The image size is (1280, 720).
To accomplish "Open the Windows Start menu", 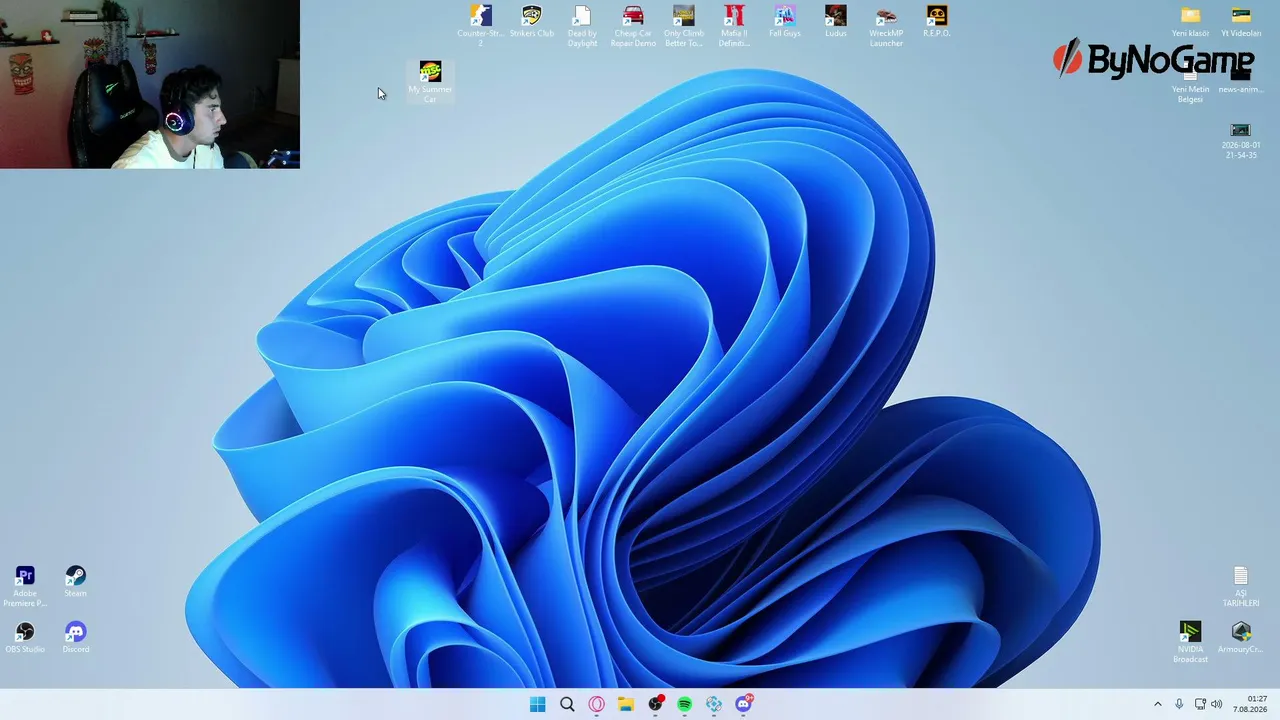I will (x=538, y=704).
